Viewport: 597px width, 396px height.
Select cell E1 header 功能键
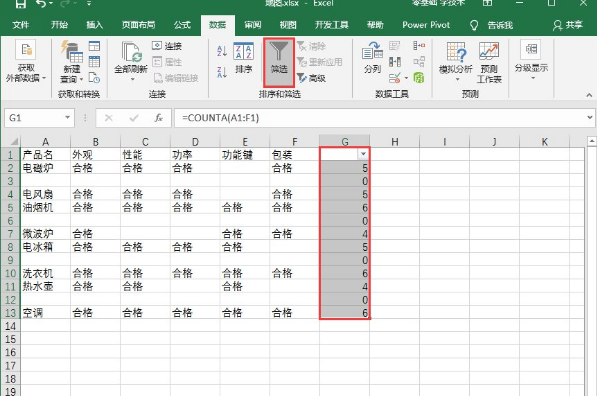point(245,155)
